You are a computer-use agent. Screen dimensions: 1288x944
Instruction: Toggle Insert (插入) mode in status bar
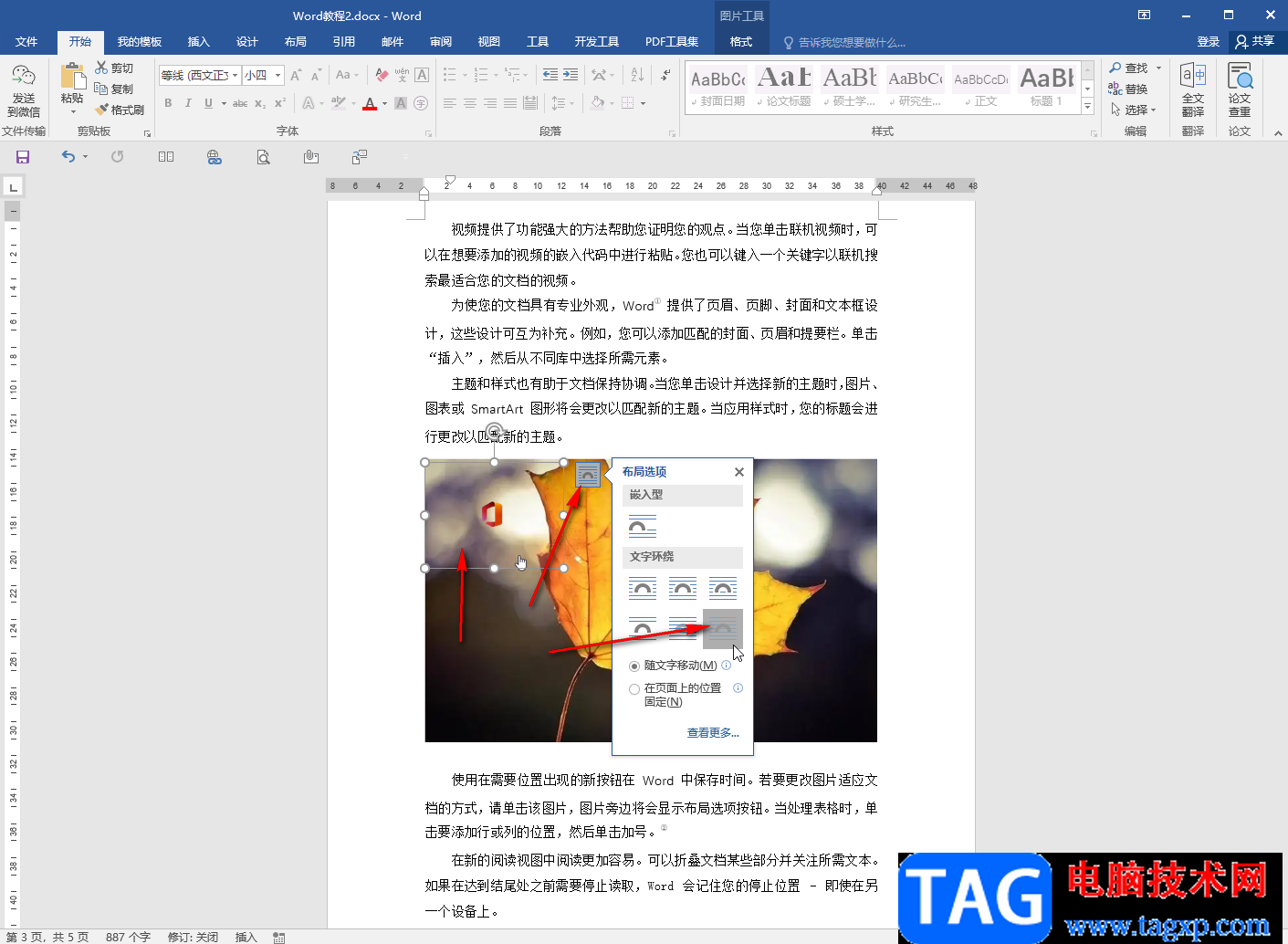246,937
